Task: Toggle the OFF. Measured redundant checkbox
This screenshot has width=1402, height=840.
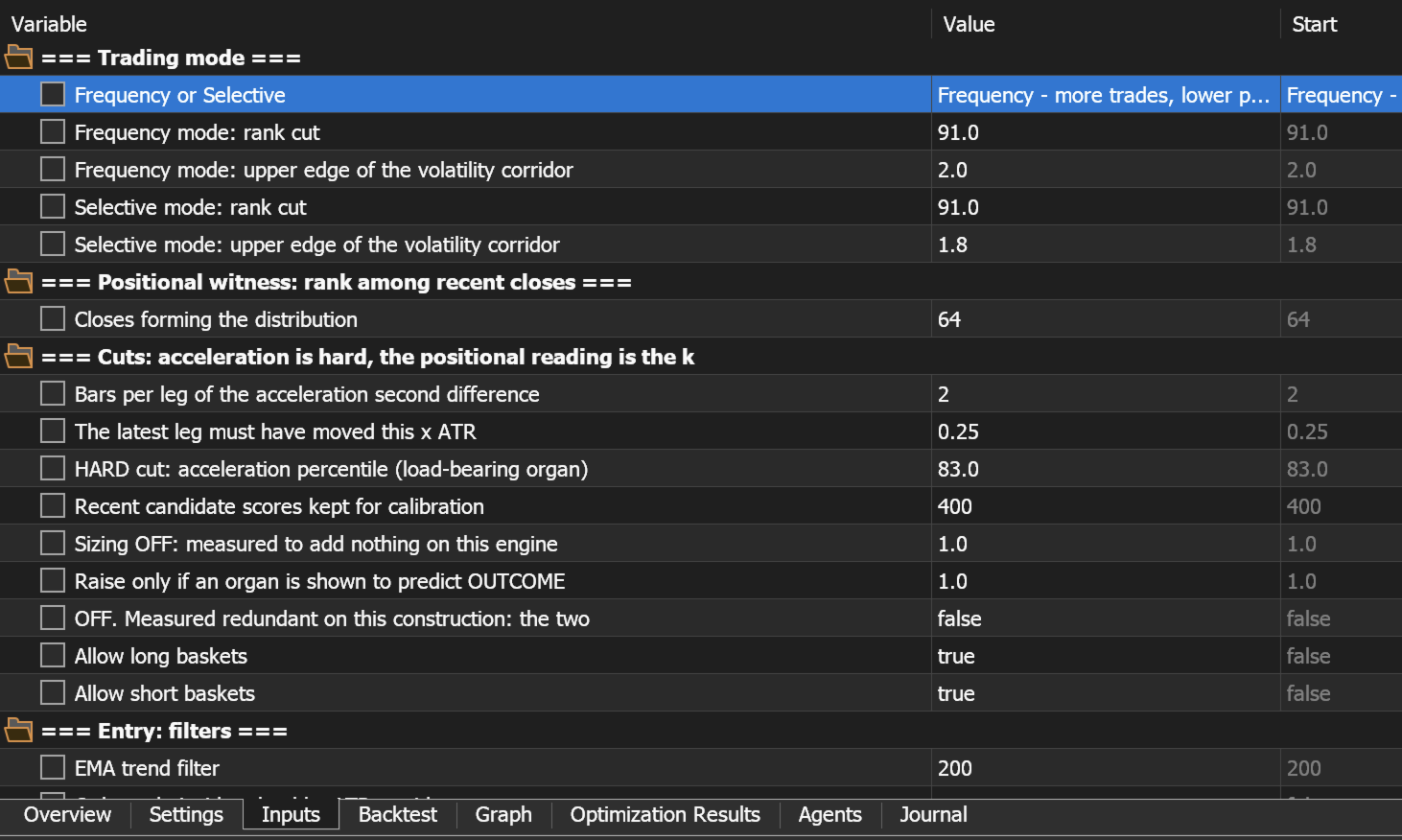Action: [x=53, y=618]
